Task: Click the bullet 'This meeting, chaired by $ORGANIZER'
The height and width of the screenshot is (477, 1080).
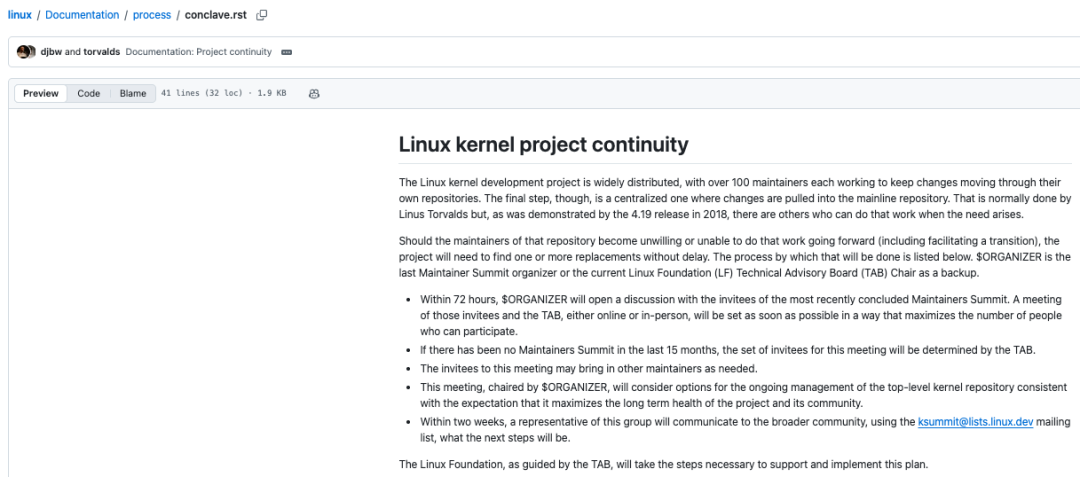Action: pos(743,395)
